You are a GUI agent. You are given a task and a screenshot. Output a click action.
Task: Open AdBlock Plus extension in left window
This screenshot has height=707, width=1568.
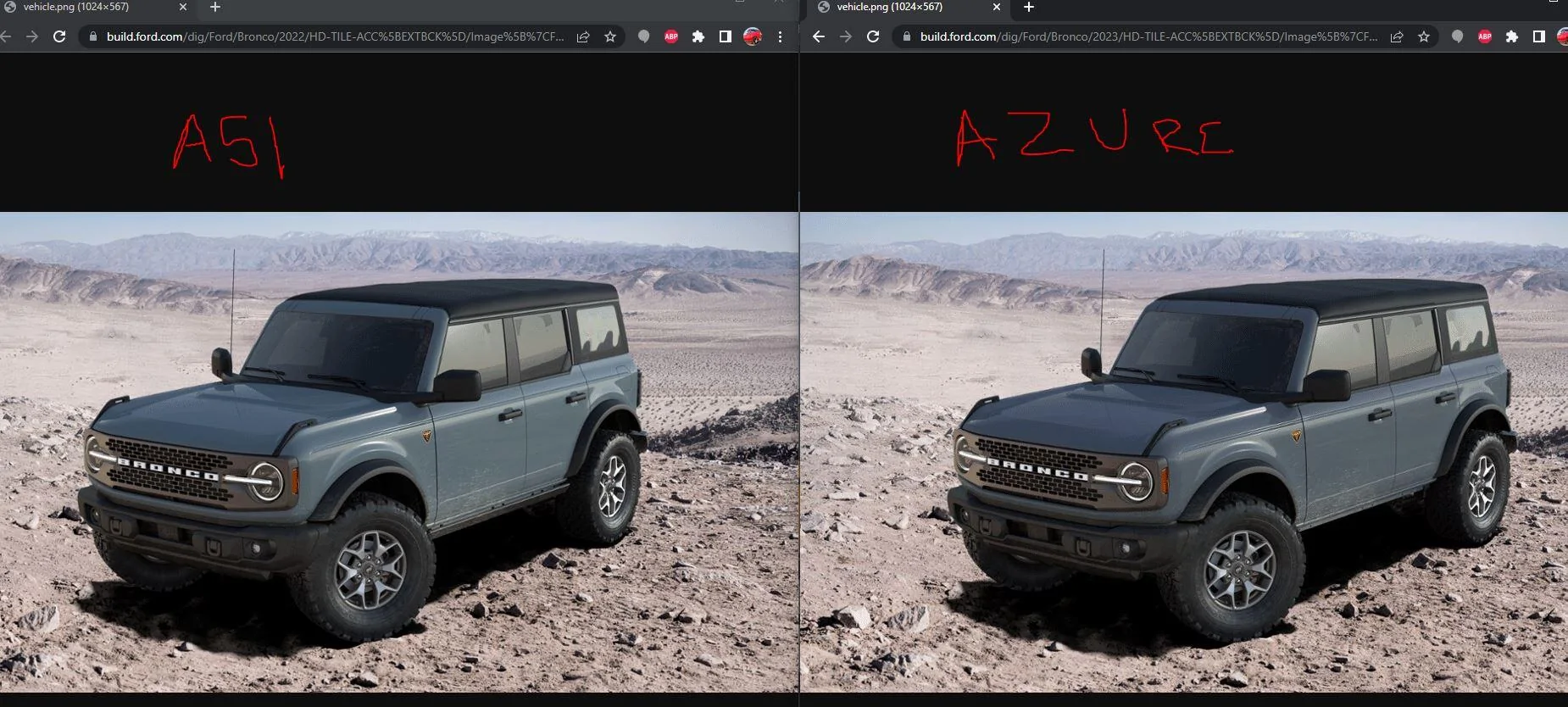(671, 36)
